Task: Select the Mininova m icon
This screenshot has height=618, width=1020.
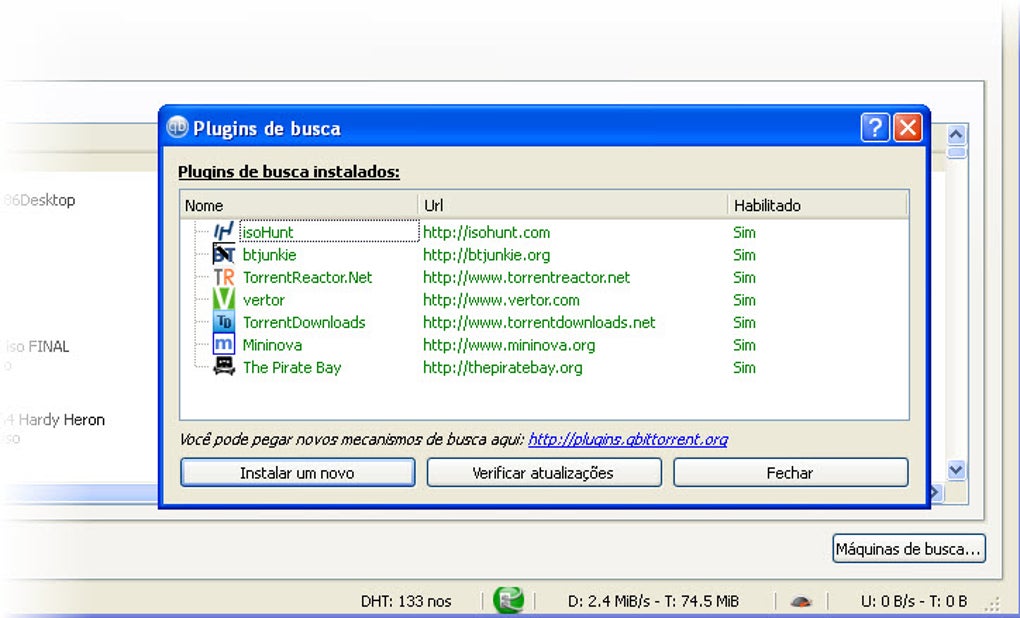Action: [x=224, y=344]
